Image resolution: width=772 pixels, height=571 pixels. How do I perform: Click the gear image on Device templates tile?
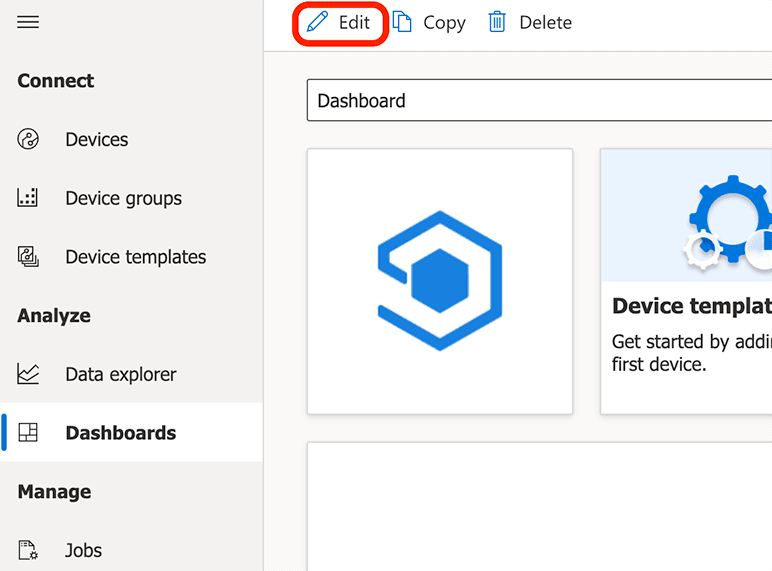728,222
